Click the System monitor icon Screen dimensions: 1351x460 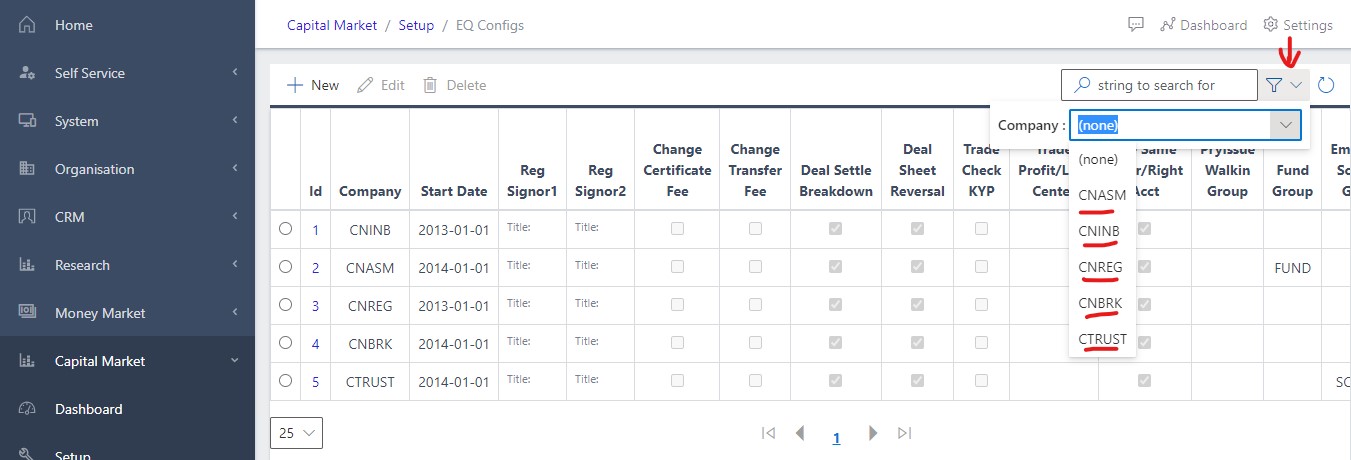[28, 121]
